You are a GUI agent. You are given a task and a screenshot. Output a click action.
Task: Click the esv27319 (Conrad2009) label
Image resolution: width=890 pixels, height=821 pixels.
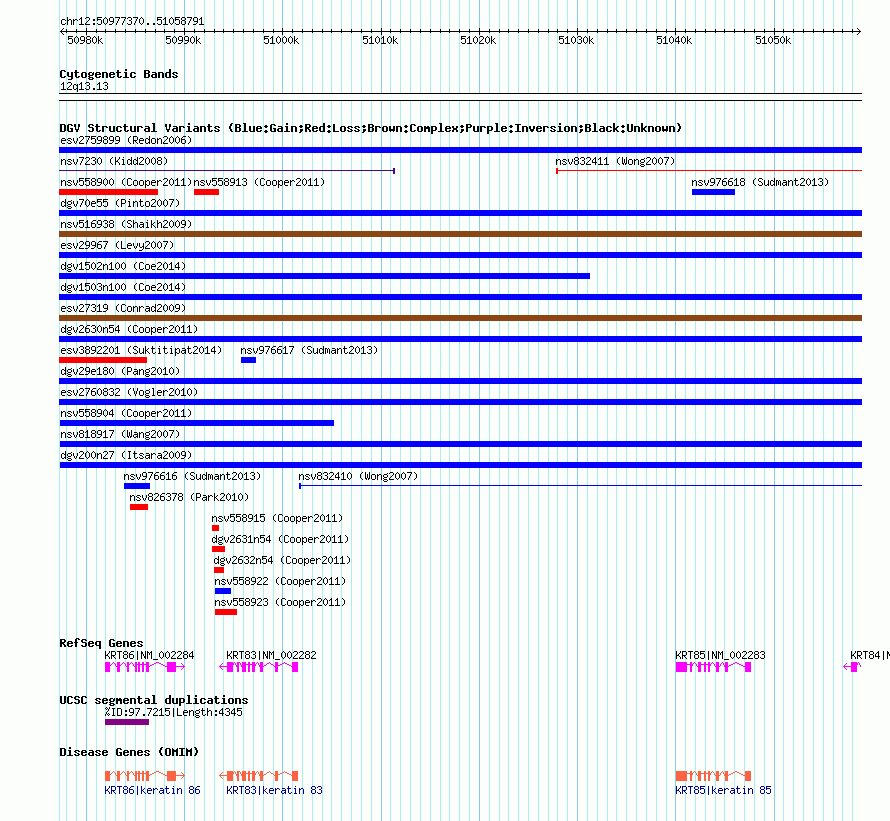(123, 308)
